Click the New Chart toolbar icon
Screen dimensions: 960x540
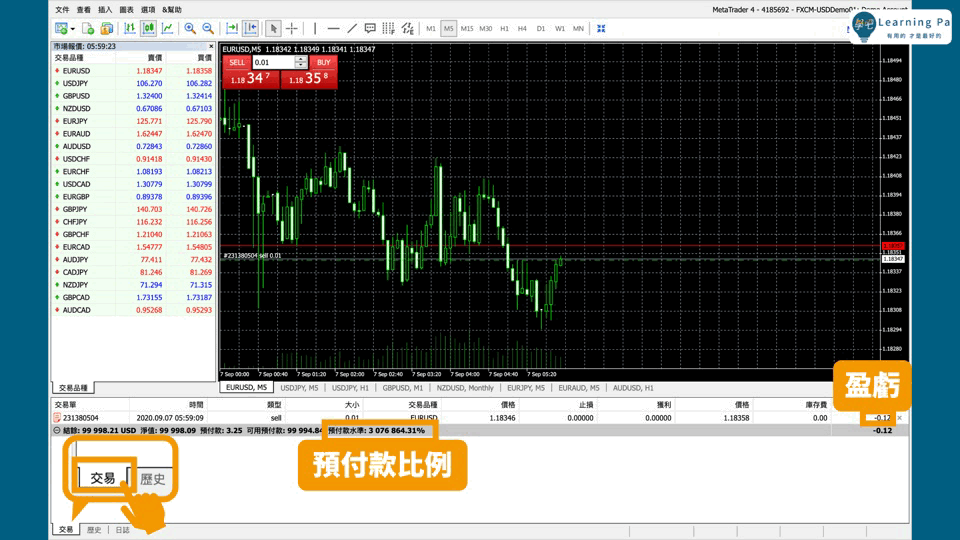pos(61,28)
